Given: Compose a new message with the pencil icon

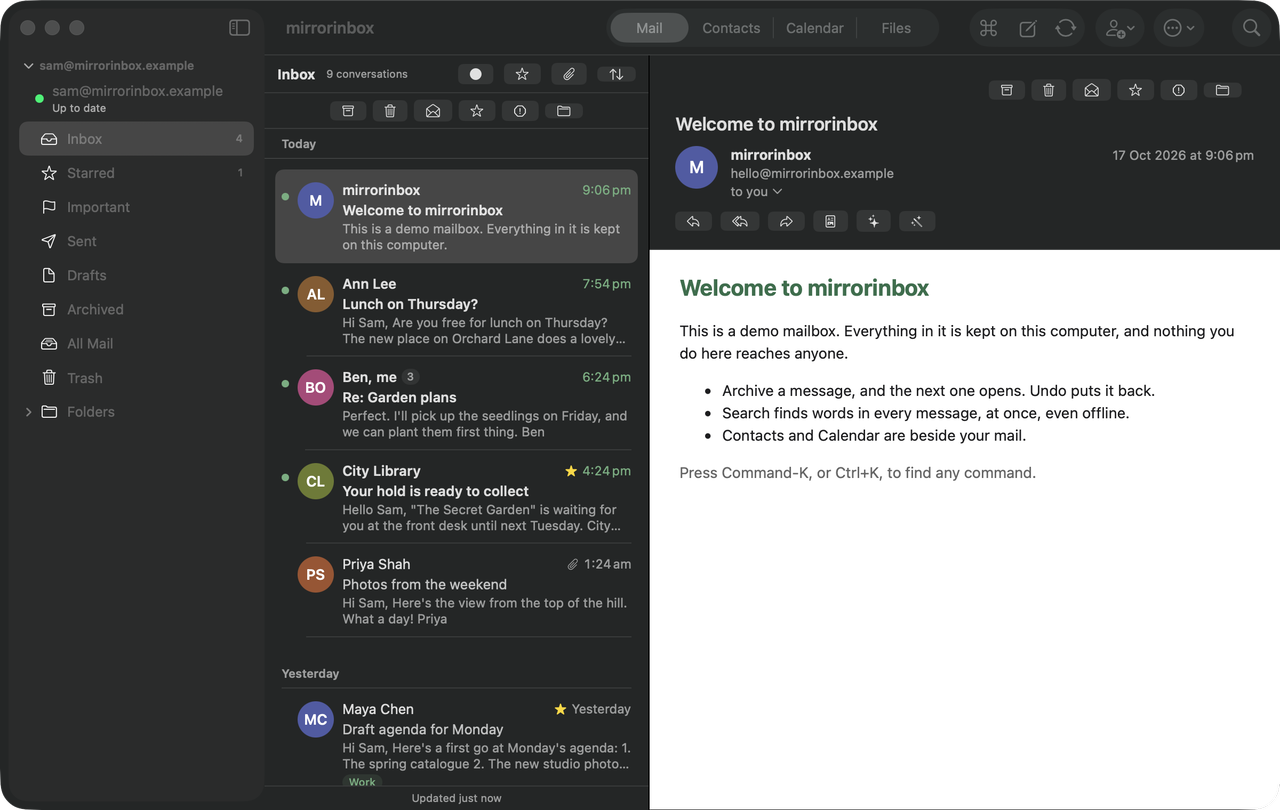Looking at the screenshot, I should click(x=1028, y=28).
